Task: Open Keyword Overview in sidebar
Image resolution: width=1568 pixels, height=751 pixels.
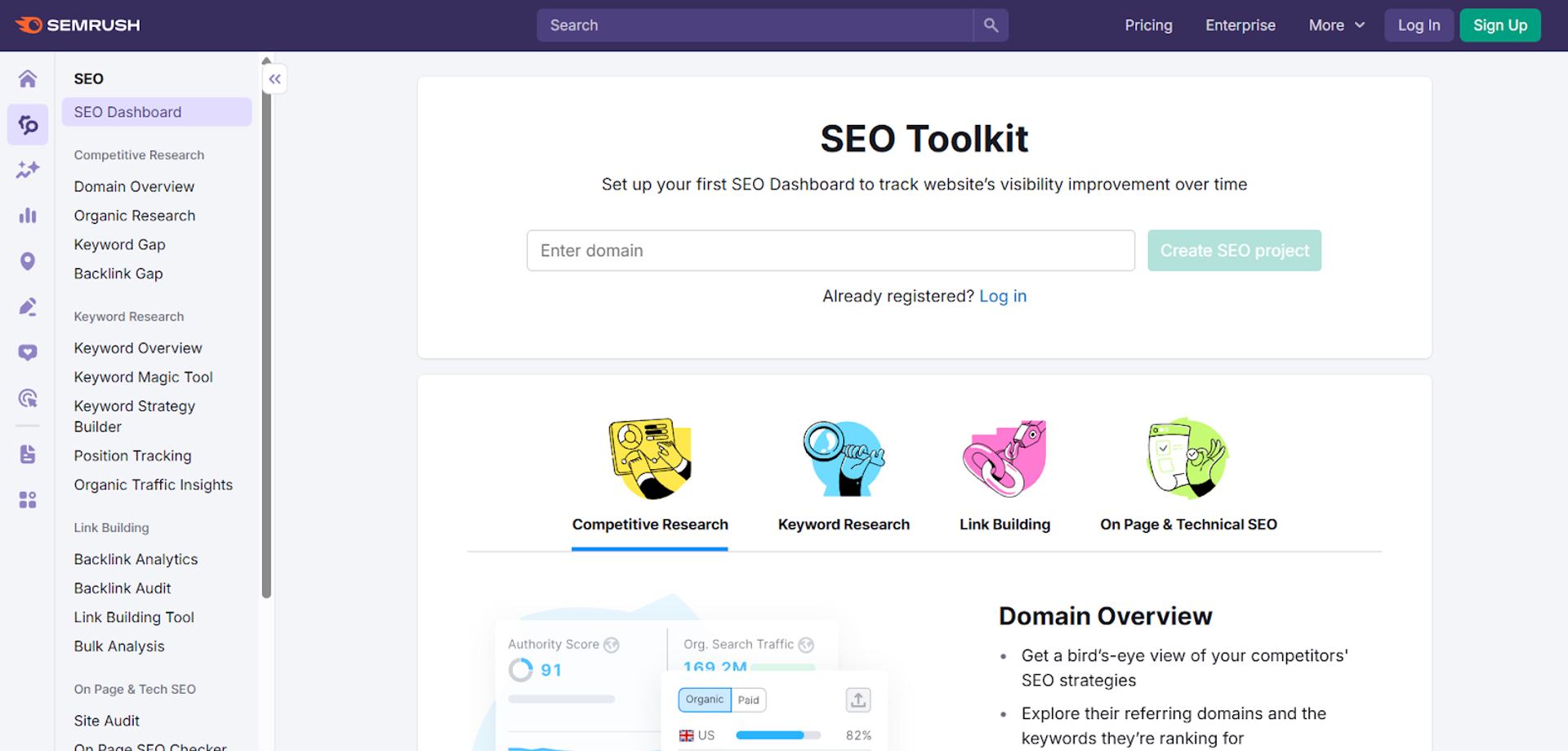Action: pos(138,348)
